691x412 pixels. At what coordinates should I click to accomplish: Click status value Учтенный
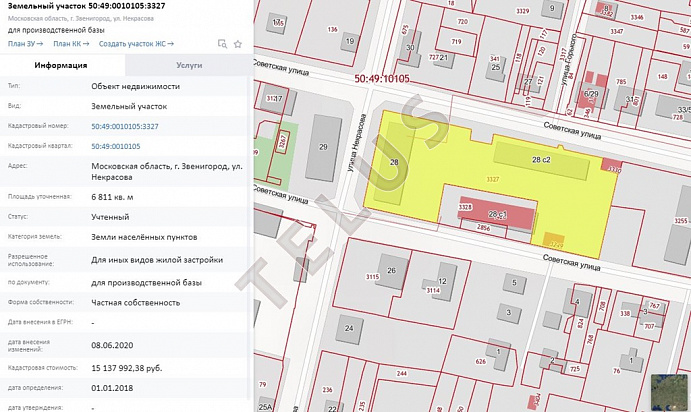point(110,217)
